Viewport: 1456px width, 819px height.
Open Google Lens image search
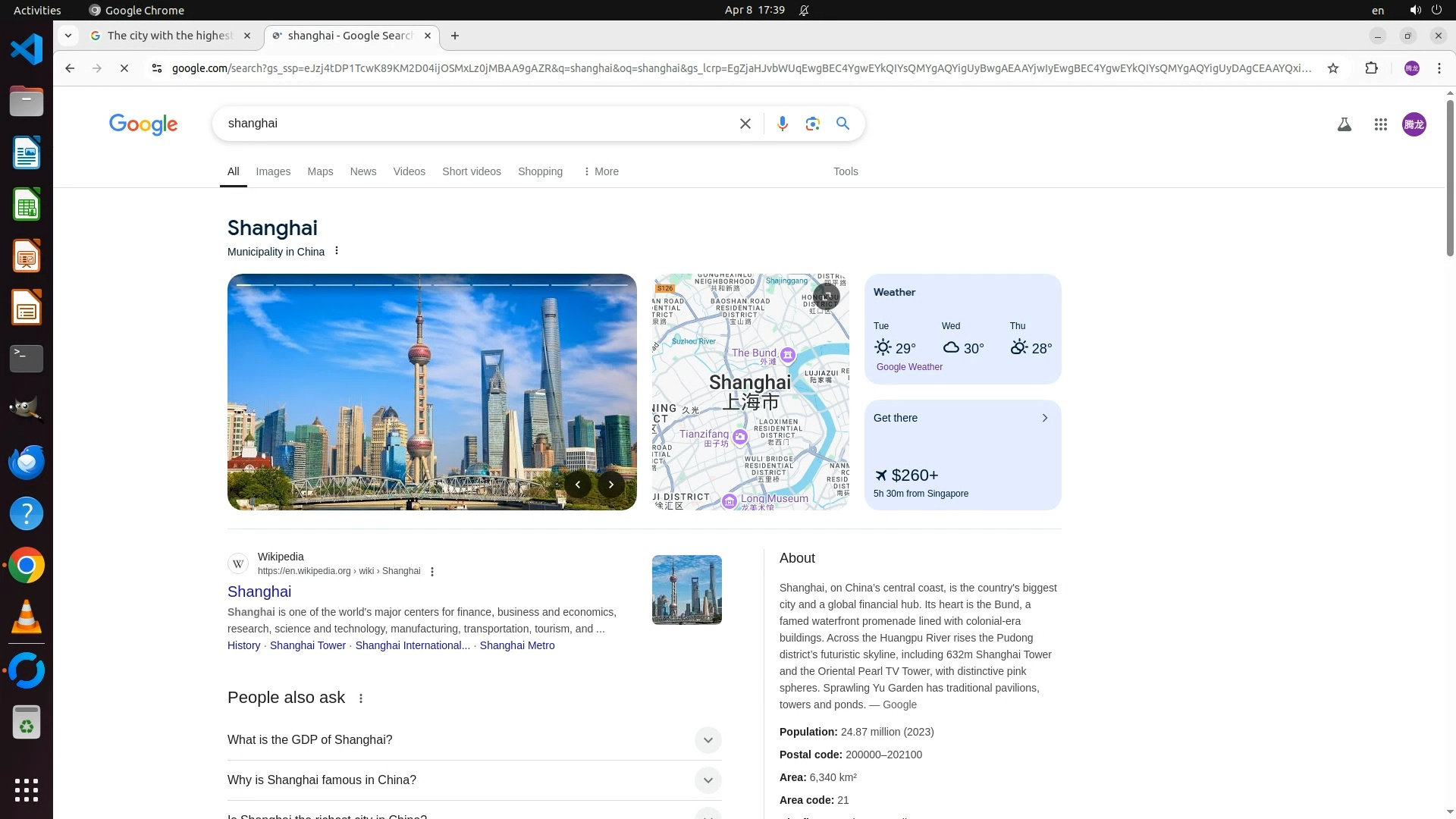[x=812, y=124]
